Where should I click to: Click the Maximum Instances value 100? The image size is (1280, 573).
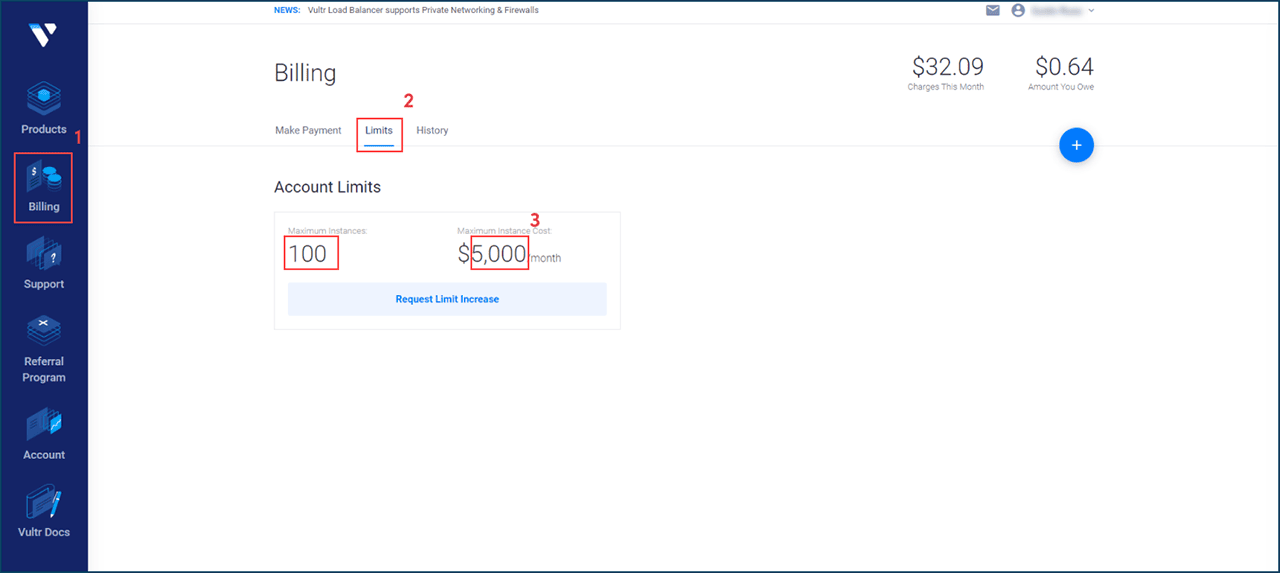pyautogui.click(x=308, y=254)
